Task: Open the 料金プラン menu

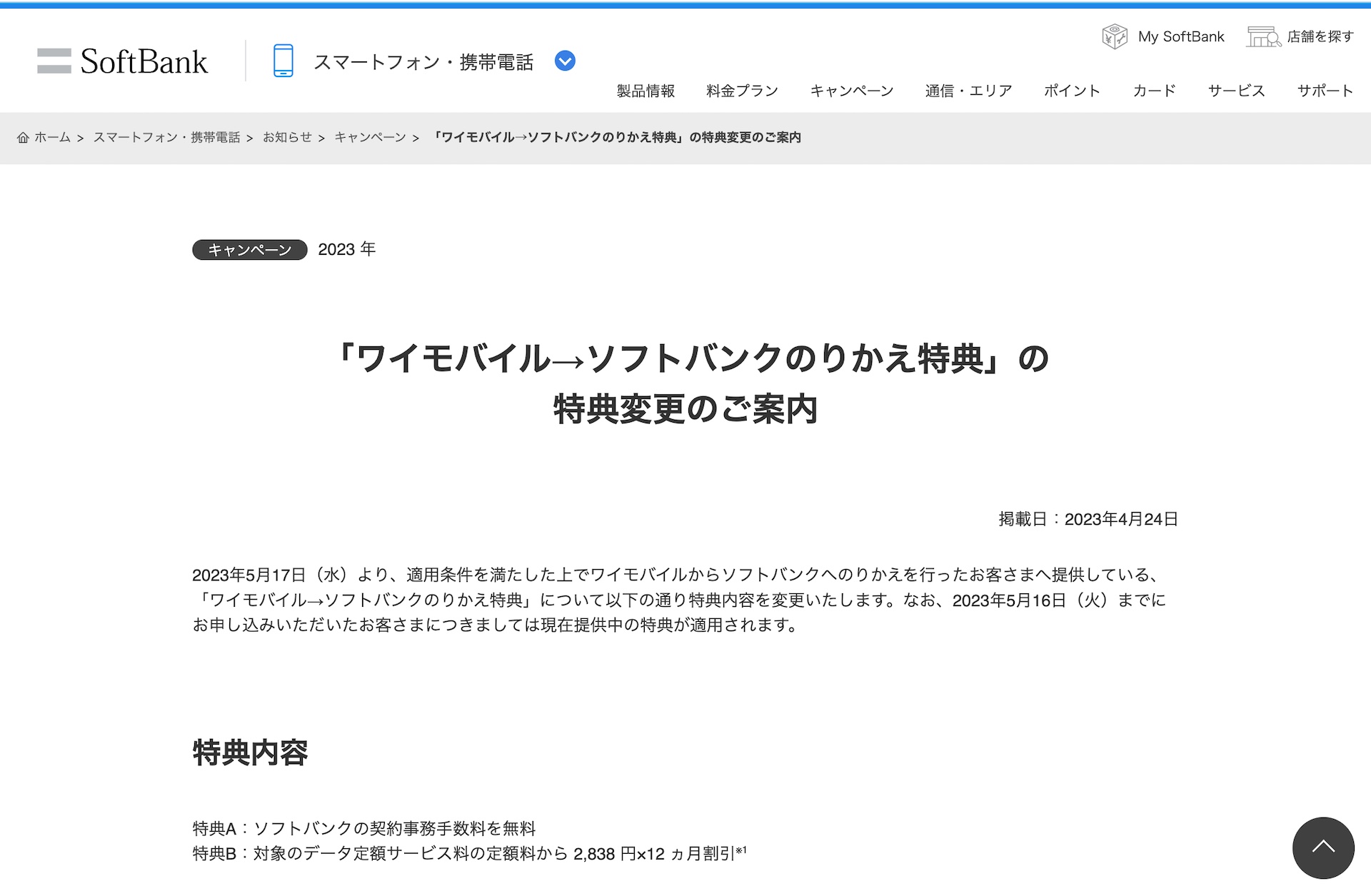Action: pos(742,91)
